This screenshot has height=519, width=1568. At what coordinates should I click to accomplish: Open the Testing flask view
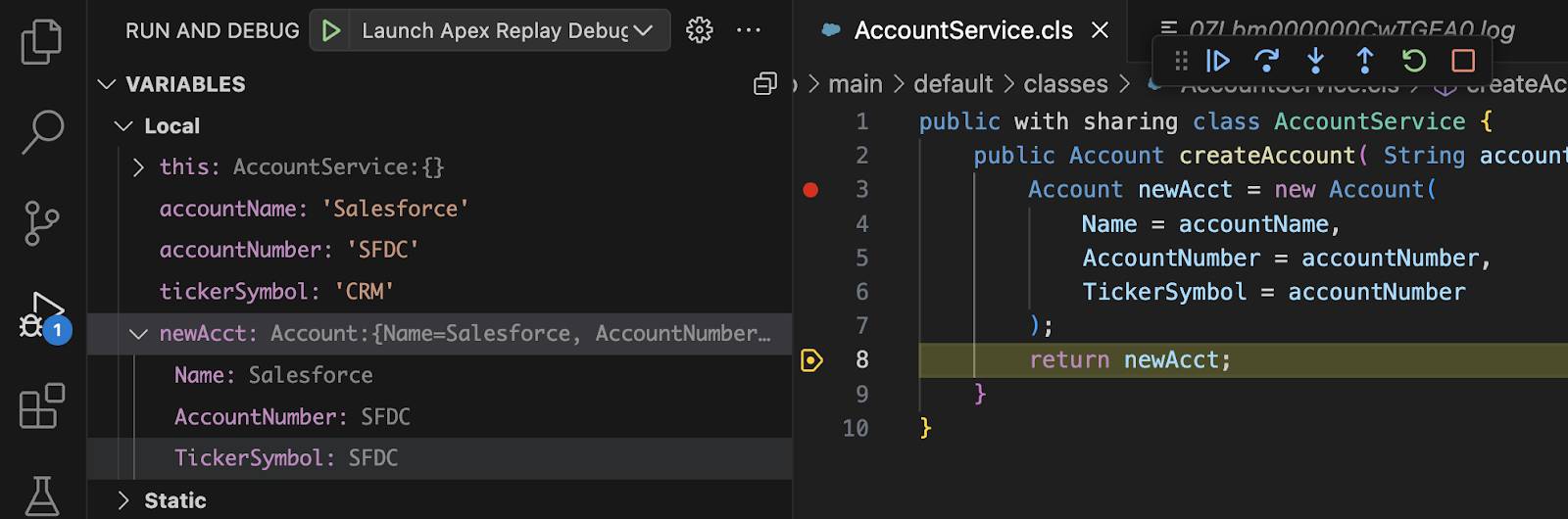[41, 496]
